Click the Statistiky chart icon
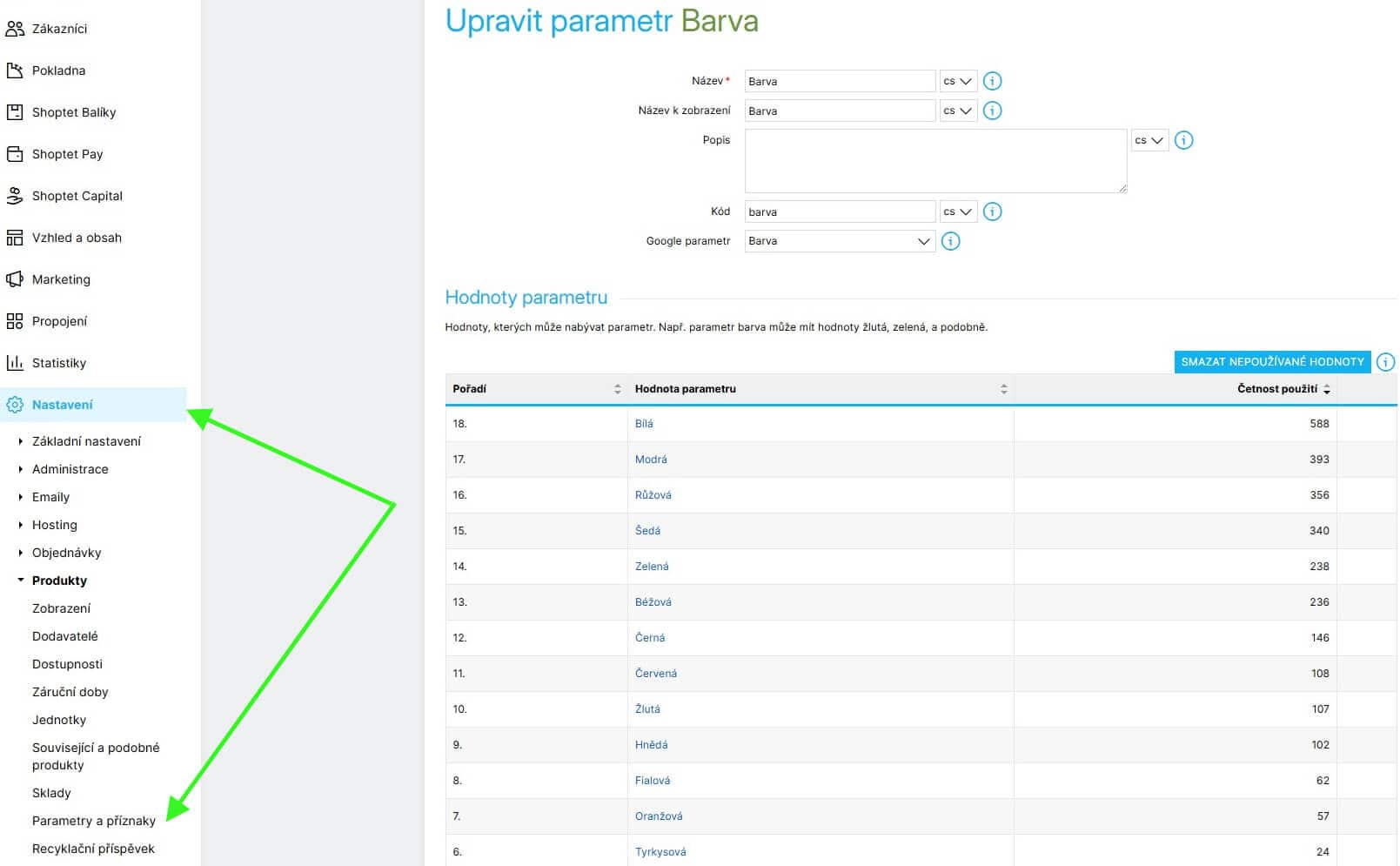The image size is (1400, 866). tap(15, 363)
